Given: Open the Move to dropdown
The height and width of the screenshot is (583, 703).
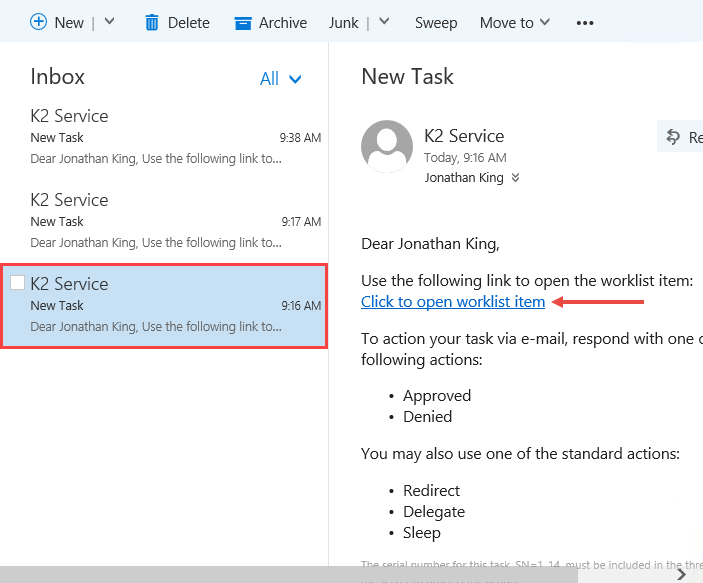Looking at the screenshot, I should (515, 23).
